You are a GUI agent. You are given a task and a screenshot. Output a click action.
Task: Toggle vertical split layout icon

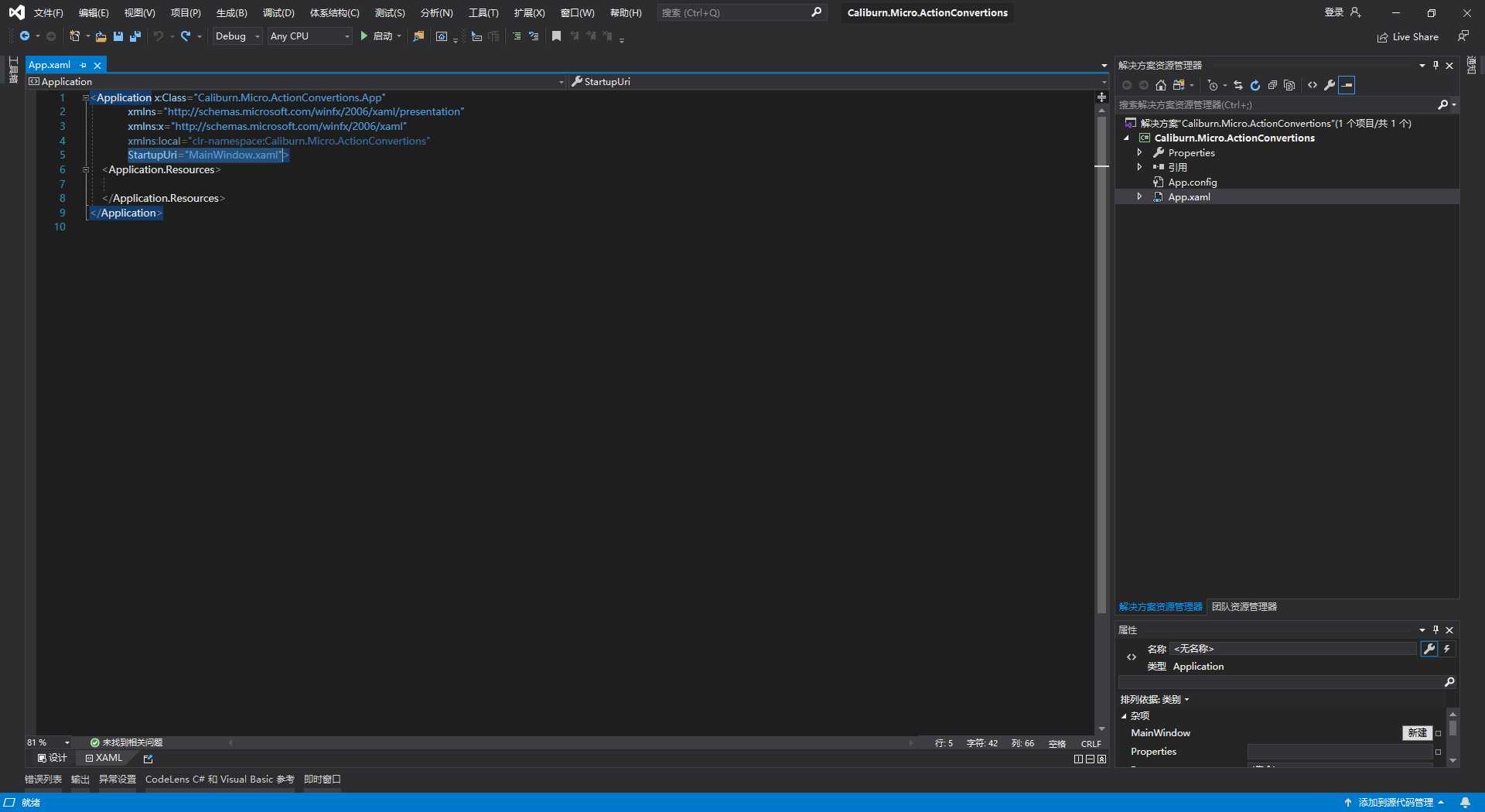click(x=1078, y=759)
